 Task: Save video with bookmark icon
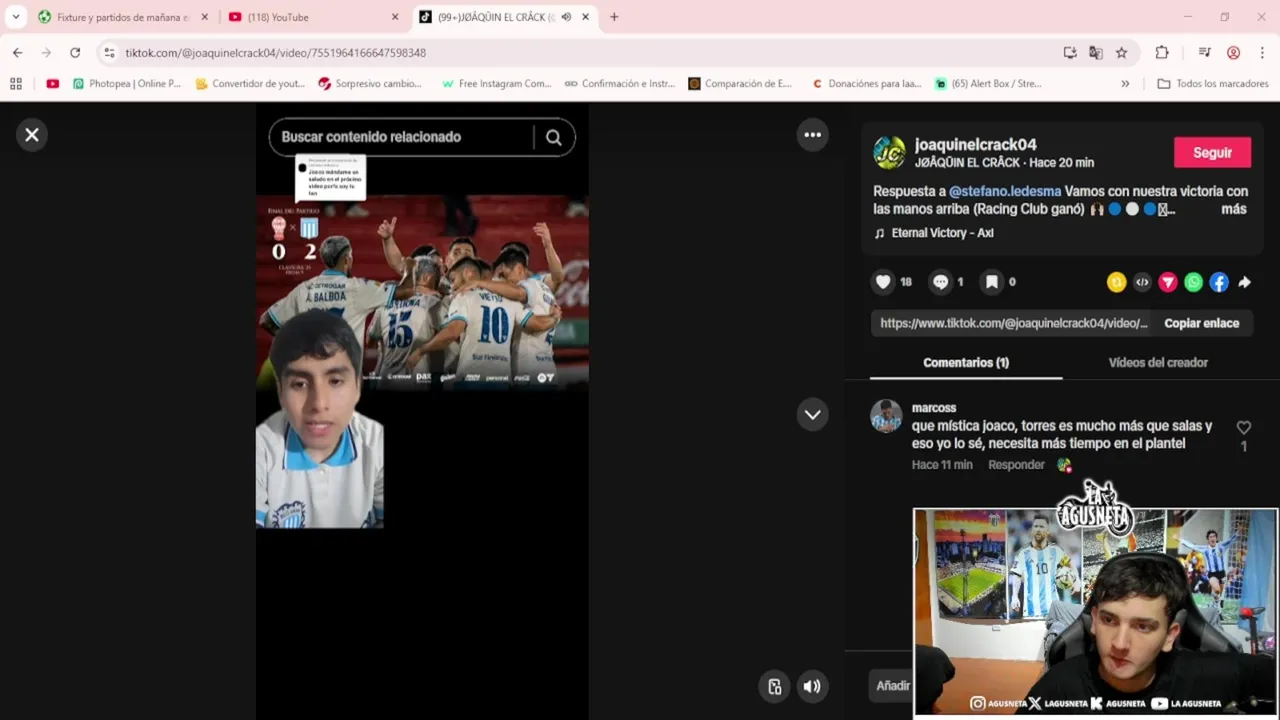tap(992, 282)
